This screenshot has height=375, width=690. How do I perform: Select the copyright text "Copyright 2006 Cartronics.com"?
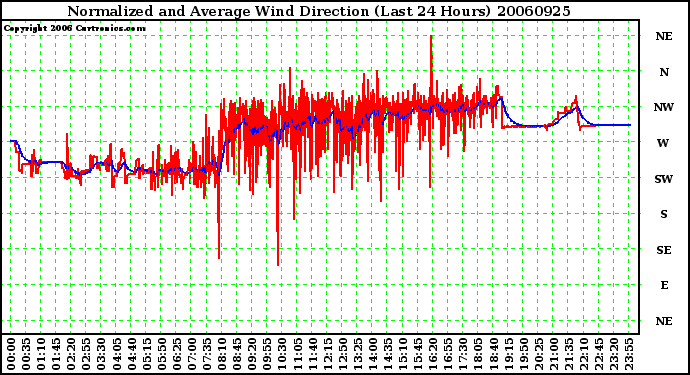click(74, 29)
